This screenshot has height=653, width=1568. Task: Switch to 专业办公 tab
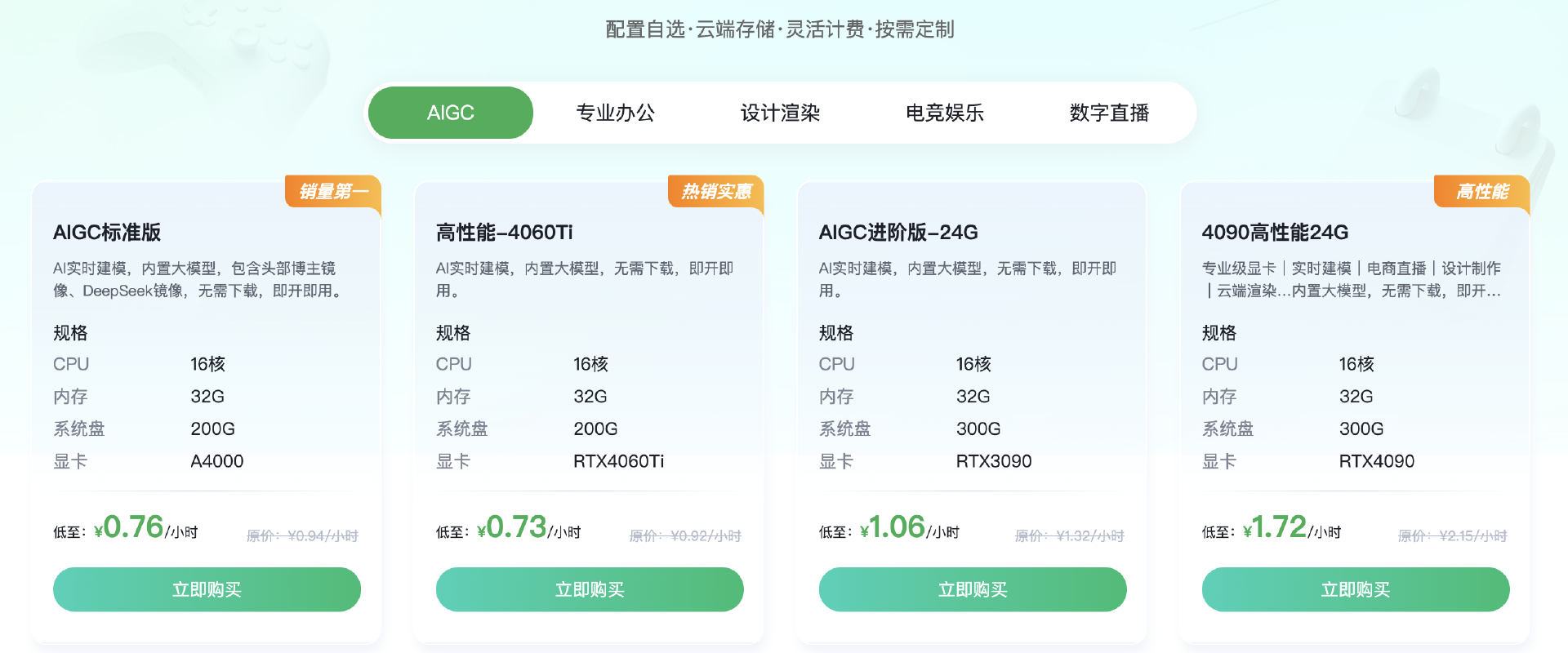[x=616, y=113]
